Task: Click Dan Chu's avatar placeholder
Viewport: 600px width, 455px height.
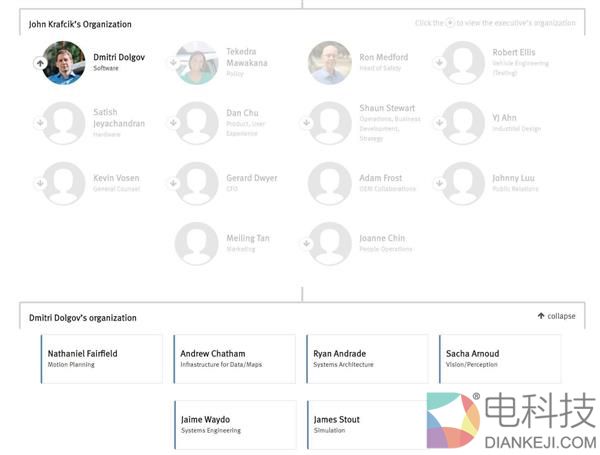Action: pos(197,123)
